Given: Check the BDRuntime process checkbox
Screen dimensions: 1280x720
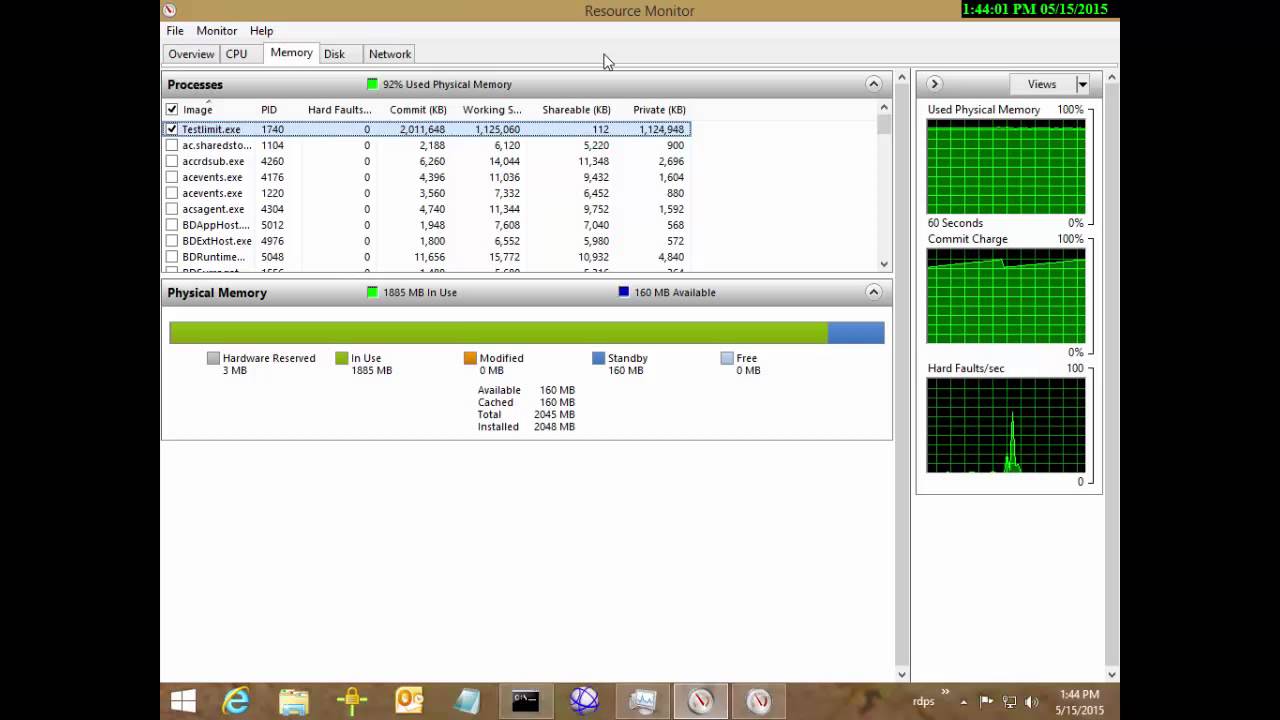Looking at the screenshot, I should (172, 257).
